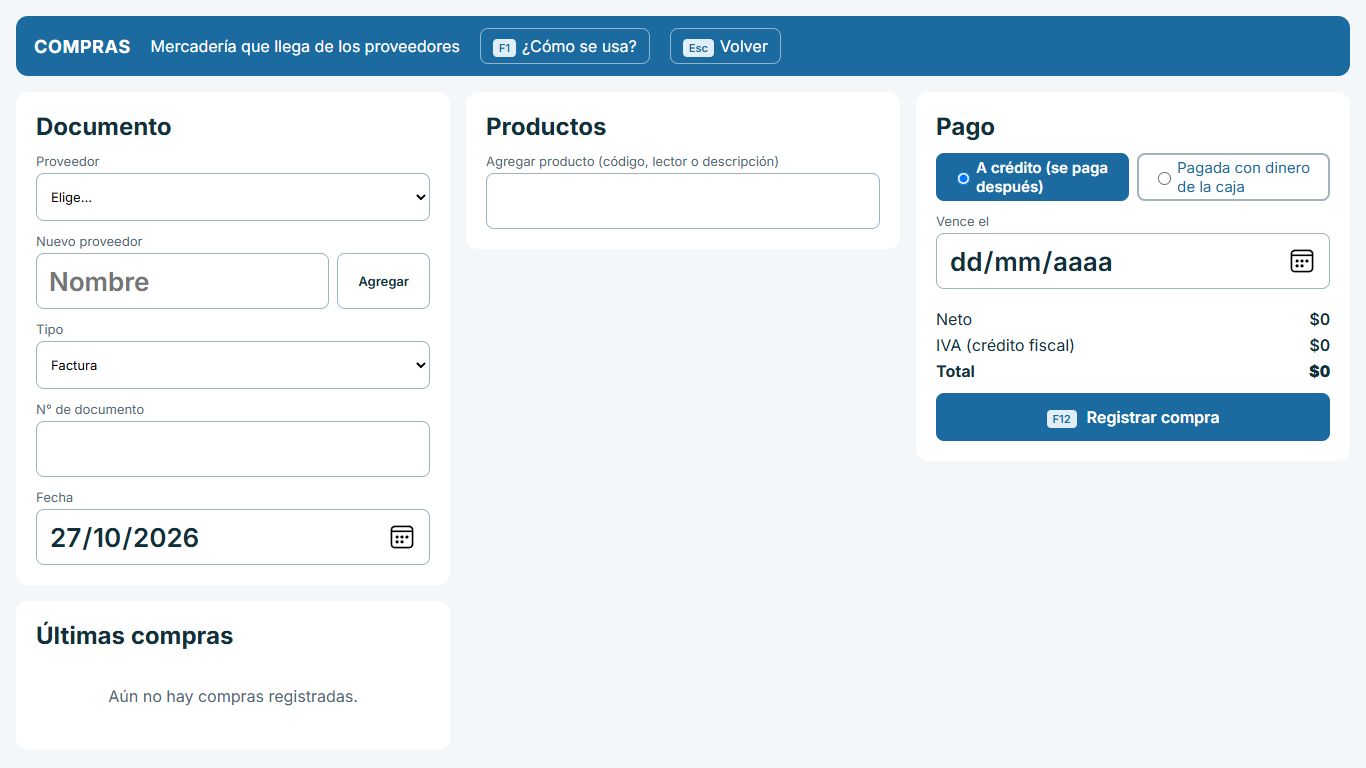Open the calendar picker for Vence el

click(x=1301, y=261)
